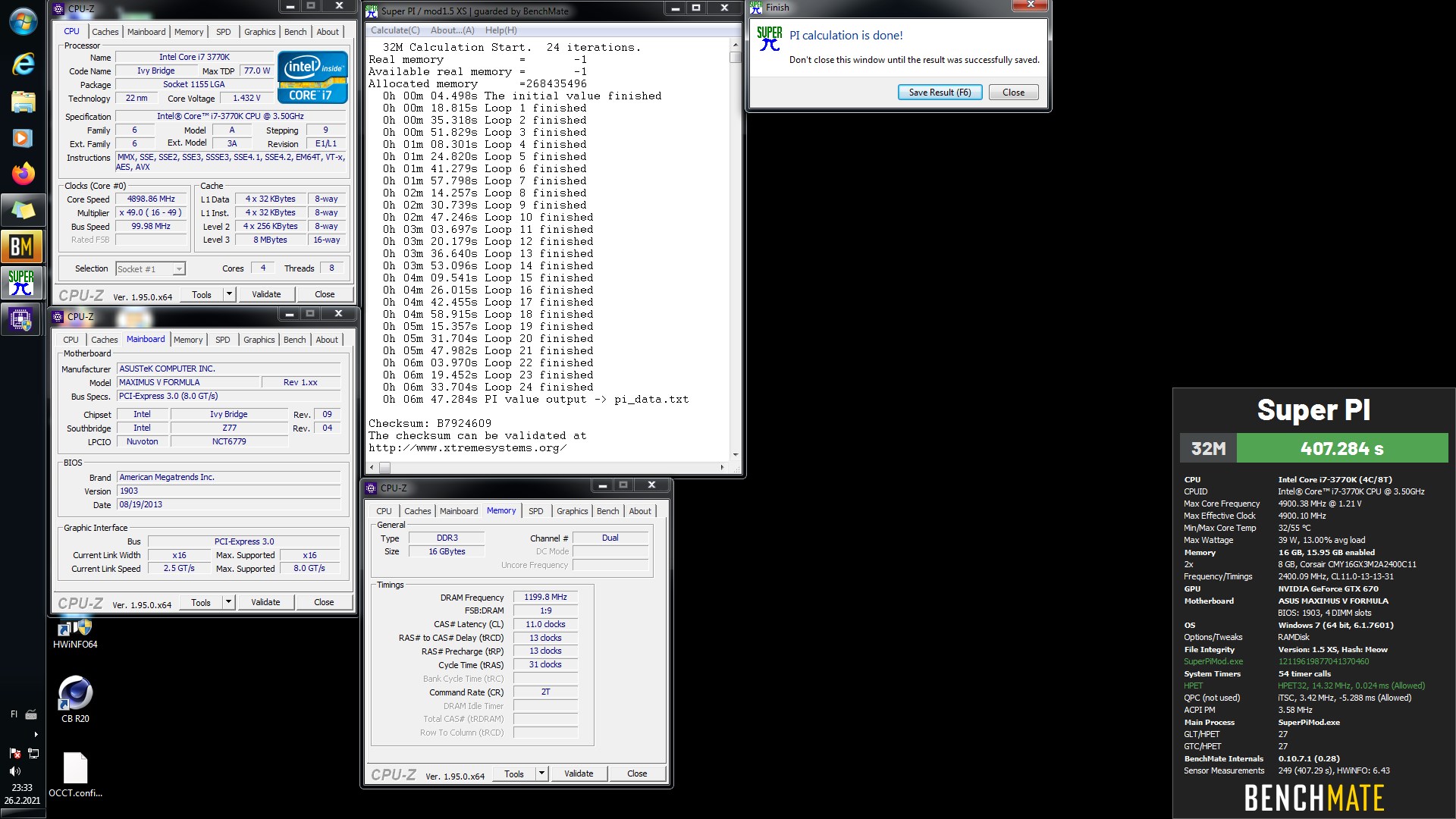Open Tools dropdown arrow in Mainboard CPU-Z window
This screenshot has width=1456, height=819.
click(x=228, y=602)
